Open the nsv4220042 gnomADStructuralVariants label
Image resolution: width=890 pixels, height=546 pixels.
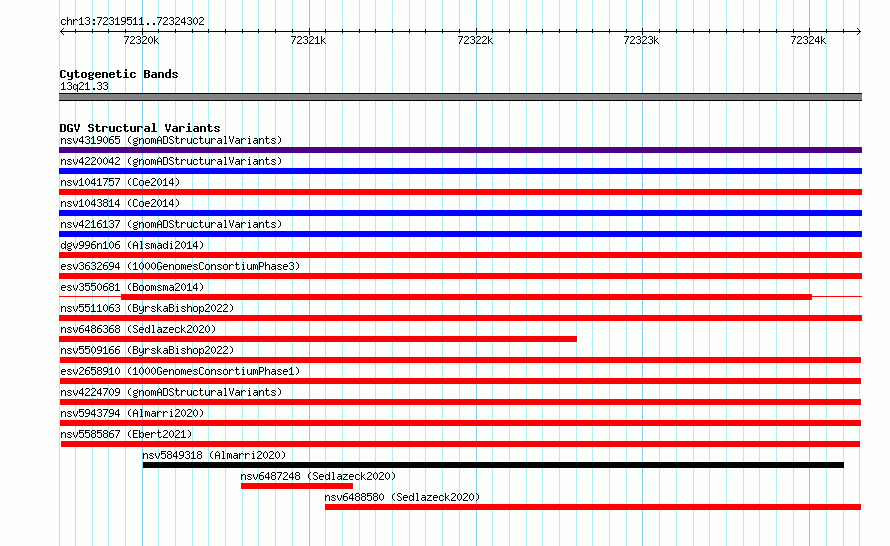171,161
